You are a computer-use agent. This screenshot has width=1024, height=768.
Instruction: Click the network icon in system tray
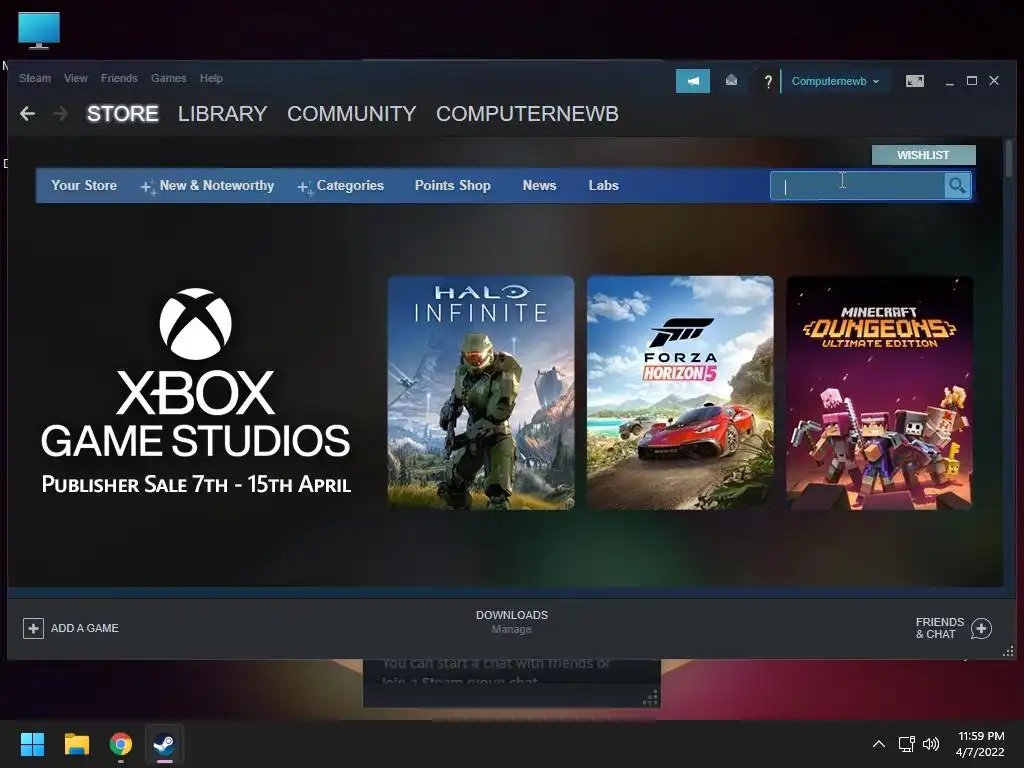click(x=906, y=744)
